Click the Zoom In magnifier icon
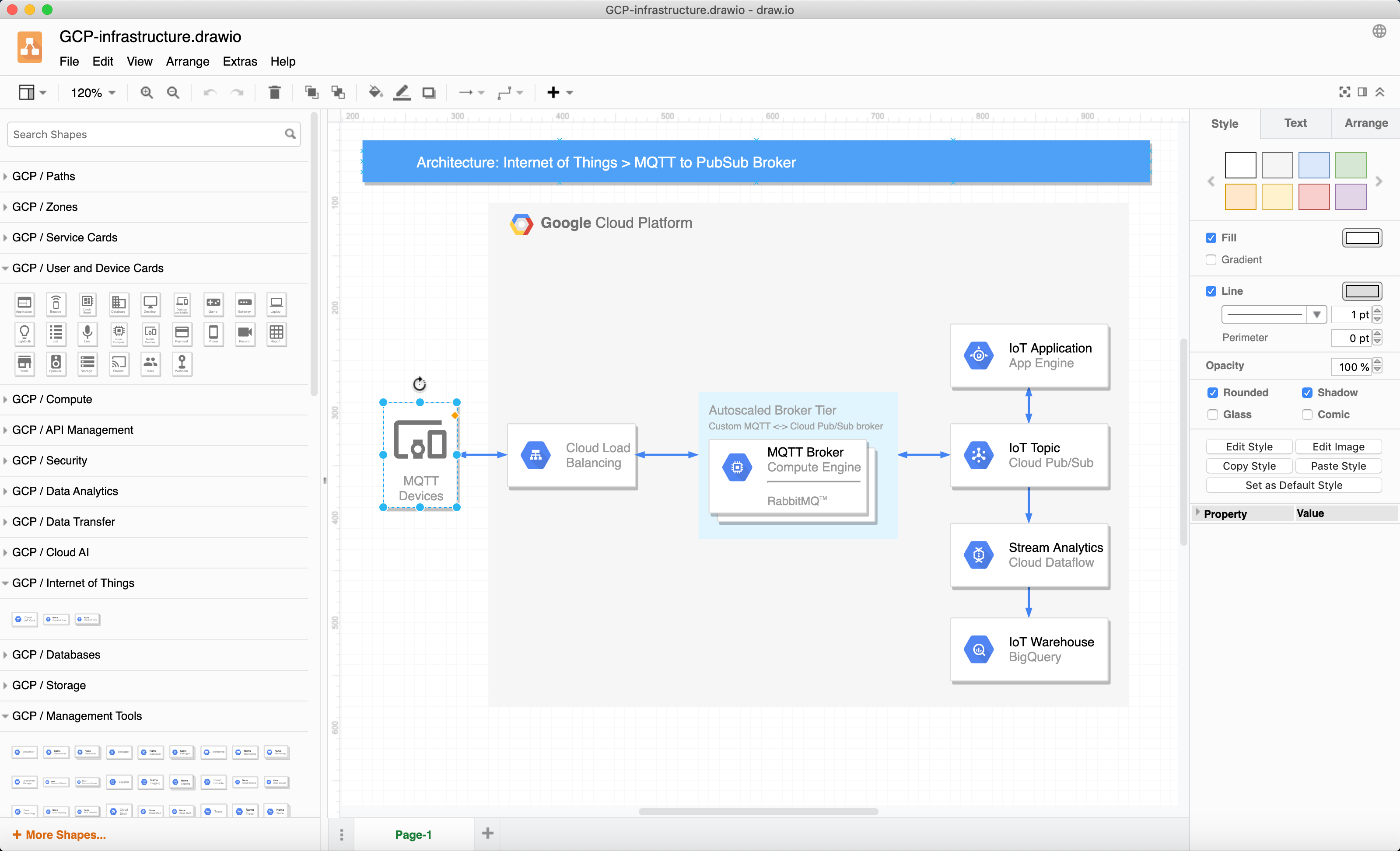The width and height of the screenshot is (1400, 851). click(x=147, y=92)
